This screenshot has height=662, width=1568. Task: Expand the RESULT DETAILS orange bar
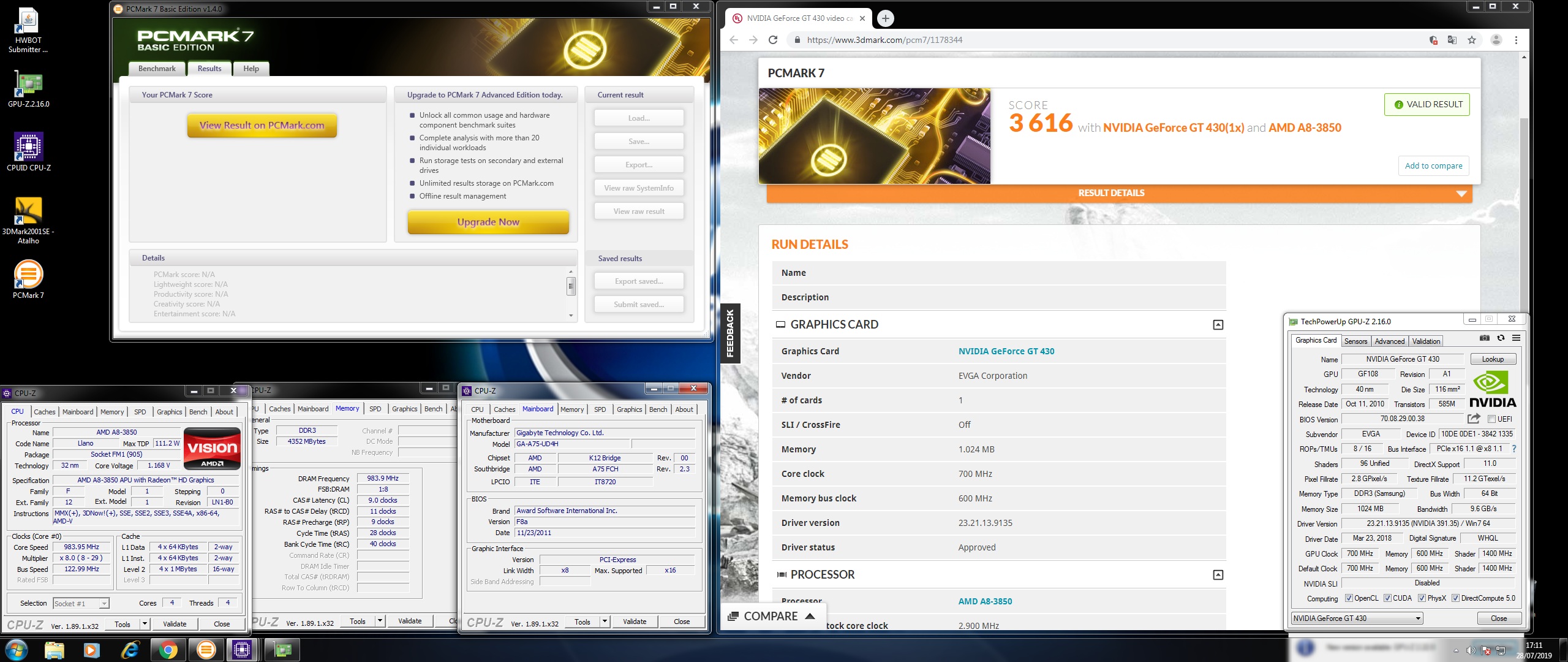pos(1119,193)
